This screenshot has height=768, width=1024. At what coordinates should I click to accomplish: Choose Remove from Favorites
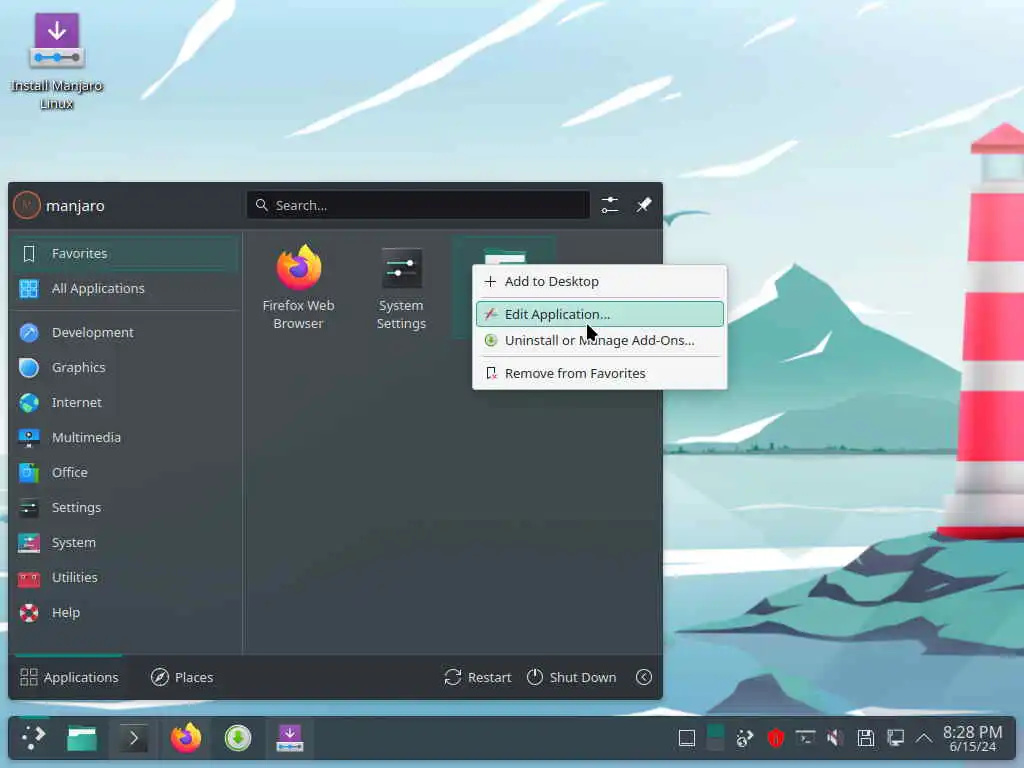600,374
